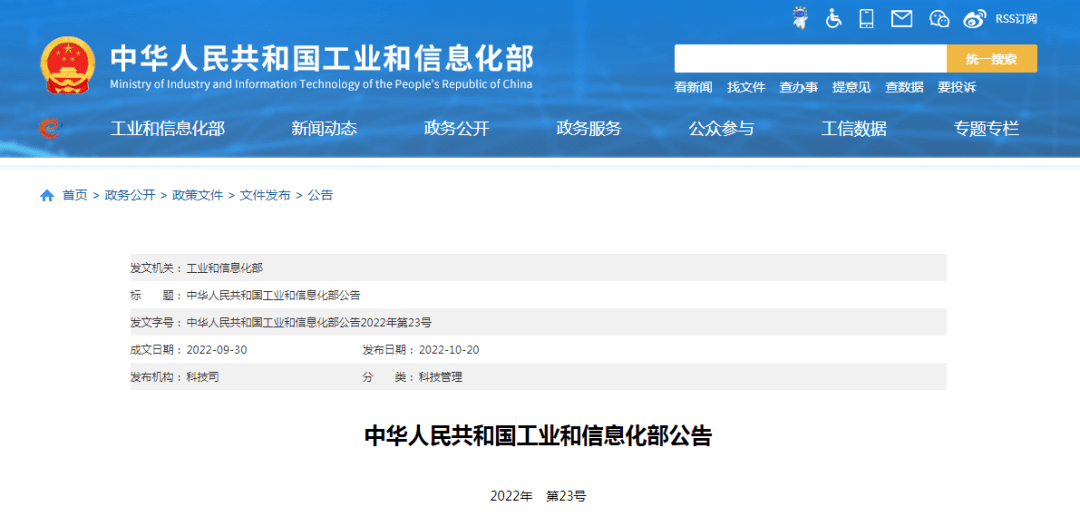This screenshot has width=1080, height=526.
Task: Open the accessibility wheelchair icon
Action: [x=834, y=19]
